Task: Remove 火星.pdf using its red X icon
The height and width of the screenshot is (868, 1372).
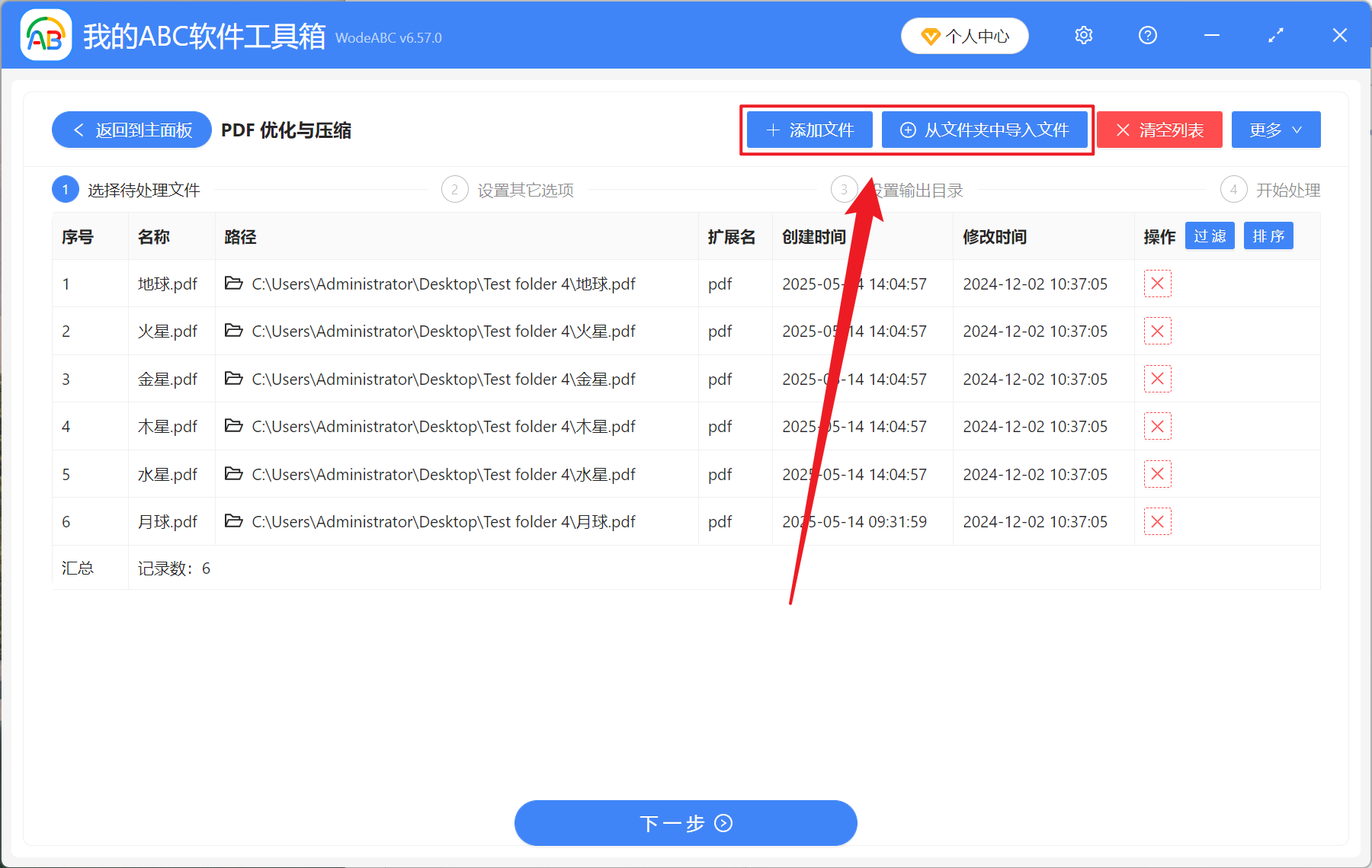Action: (x=1157, y=331)
